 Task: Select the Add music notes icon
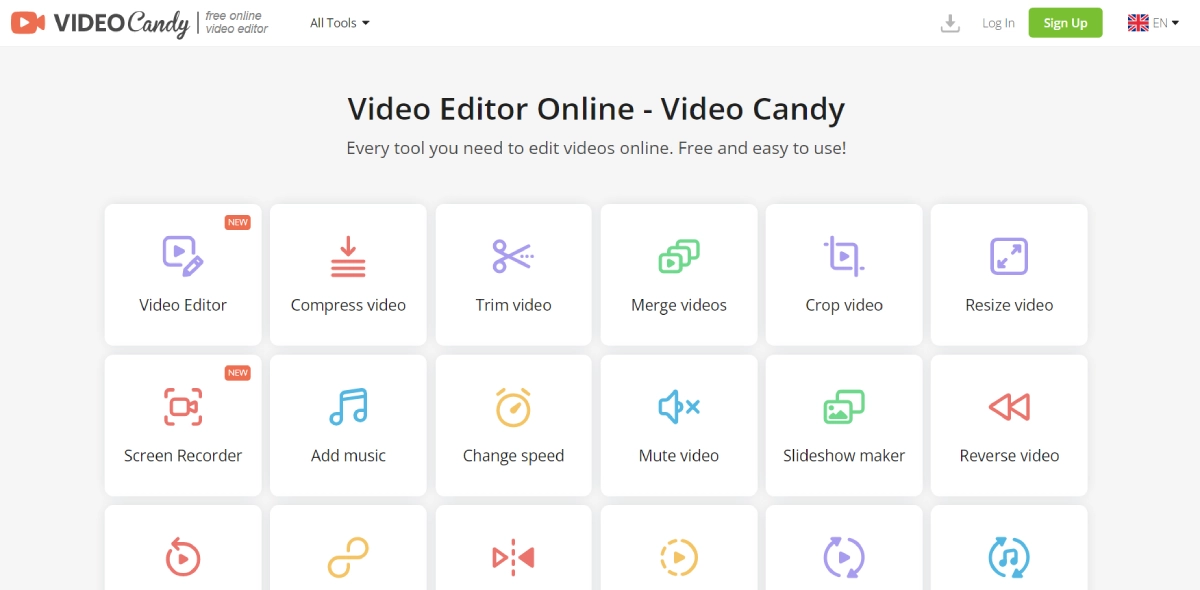point(348,407)
